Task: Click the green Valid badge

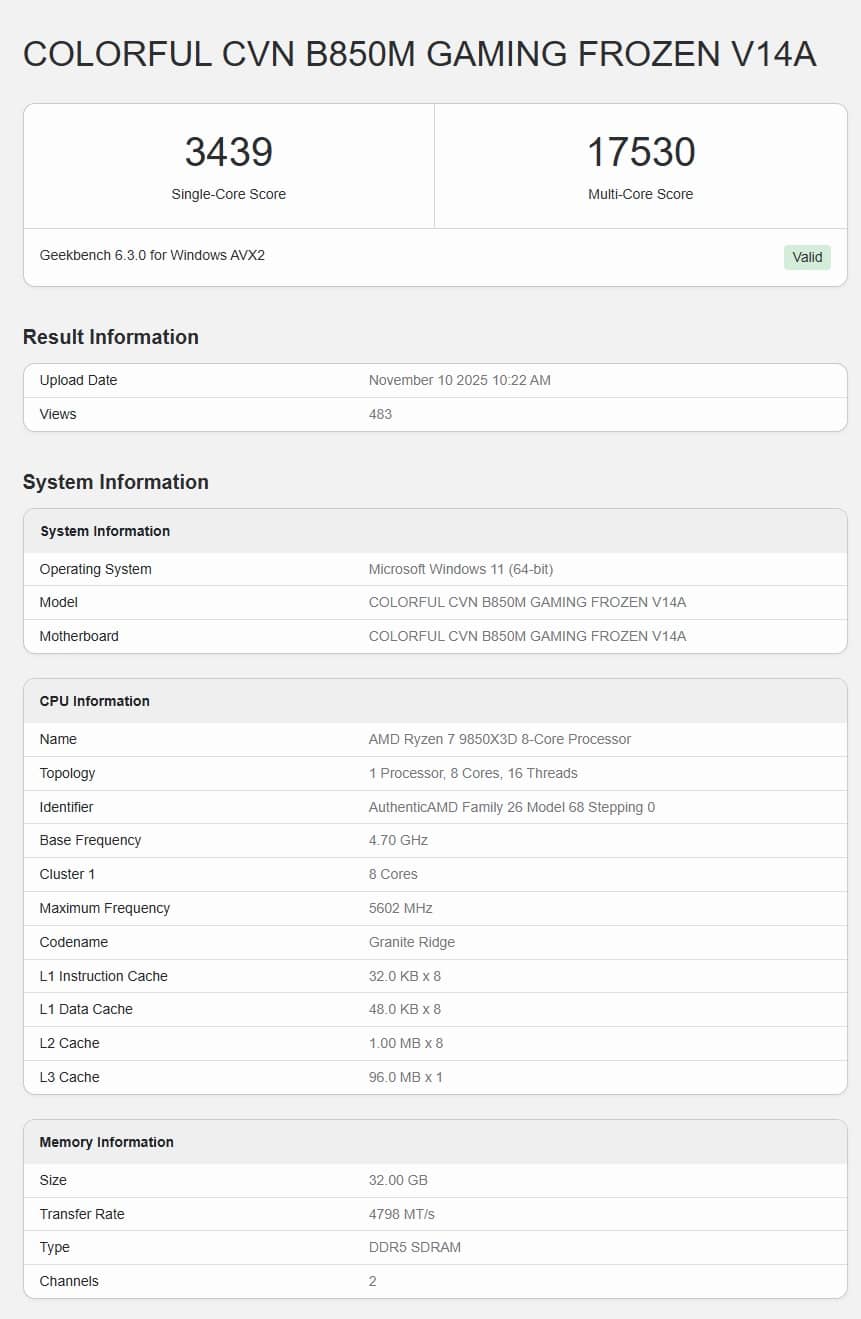Action: tap(806, 257)
